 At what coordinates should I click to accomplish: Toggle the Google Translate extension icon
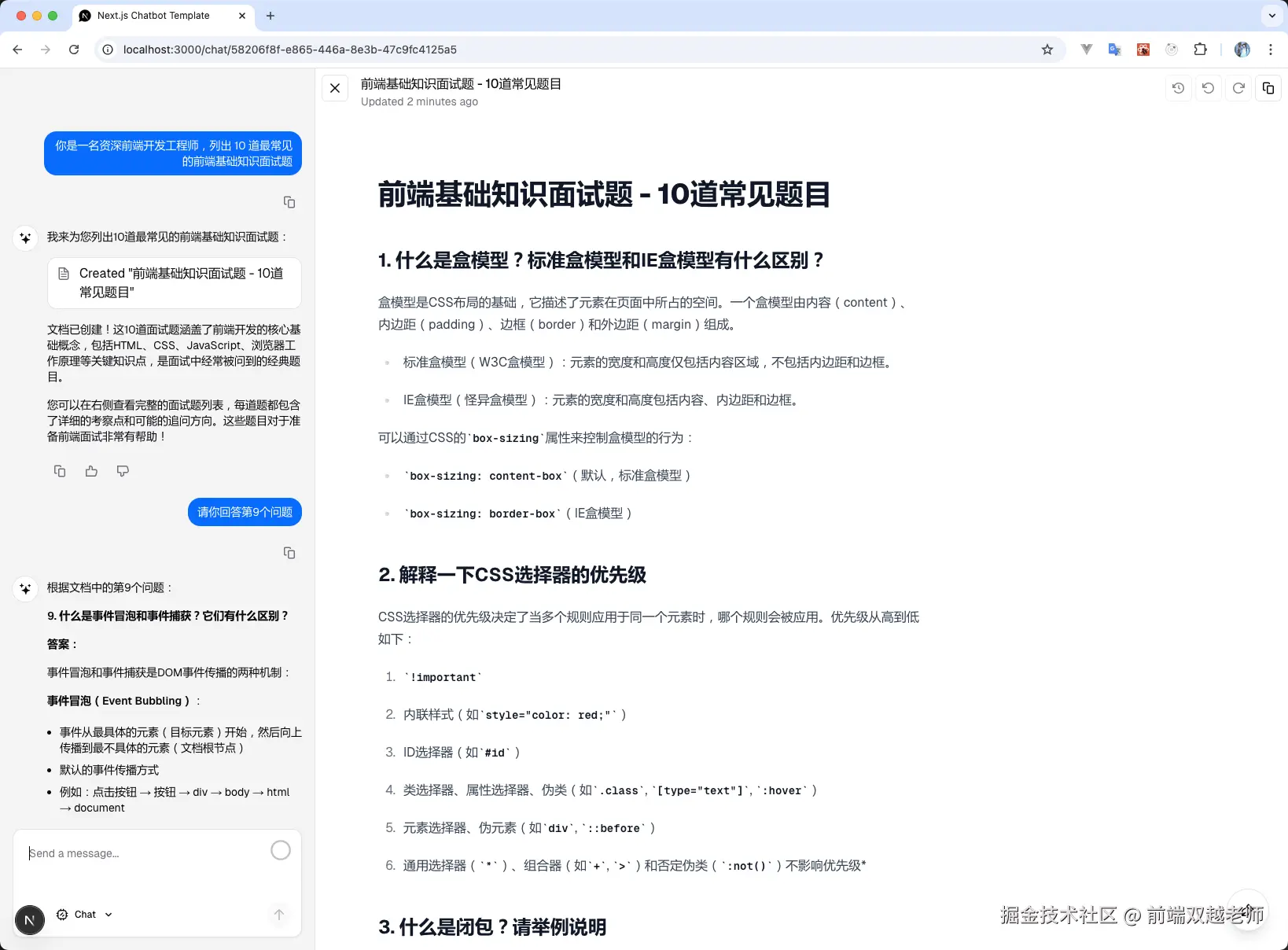(1113, 49)
